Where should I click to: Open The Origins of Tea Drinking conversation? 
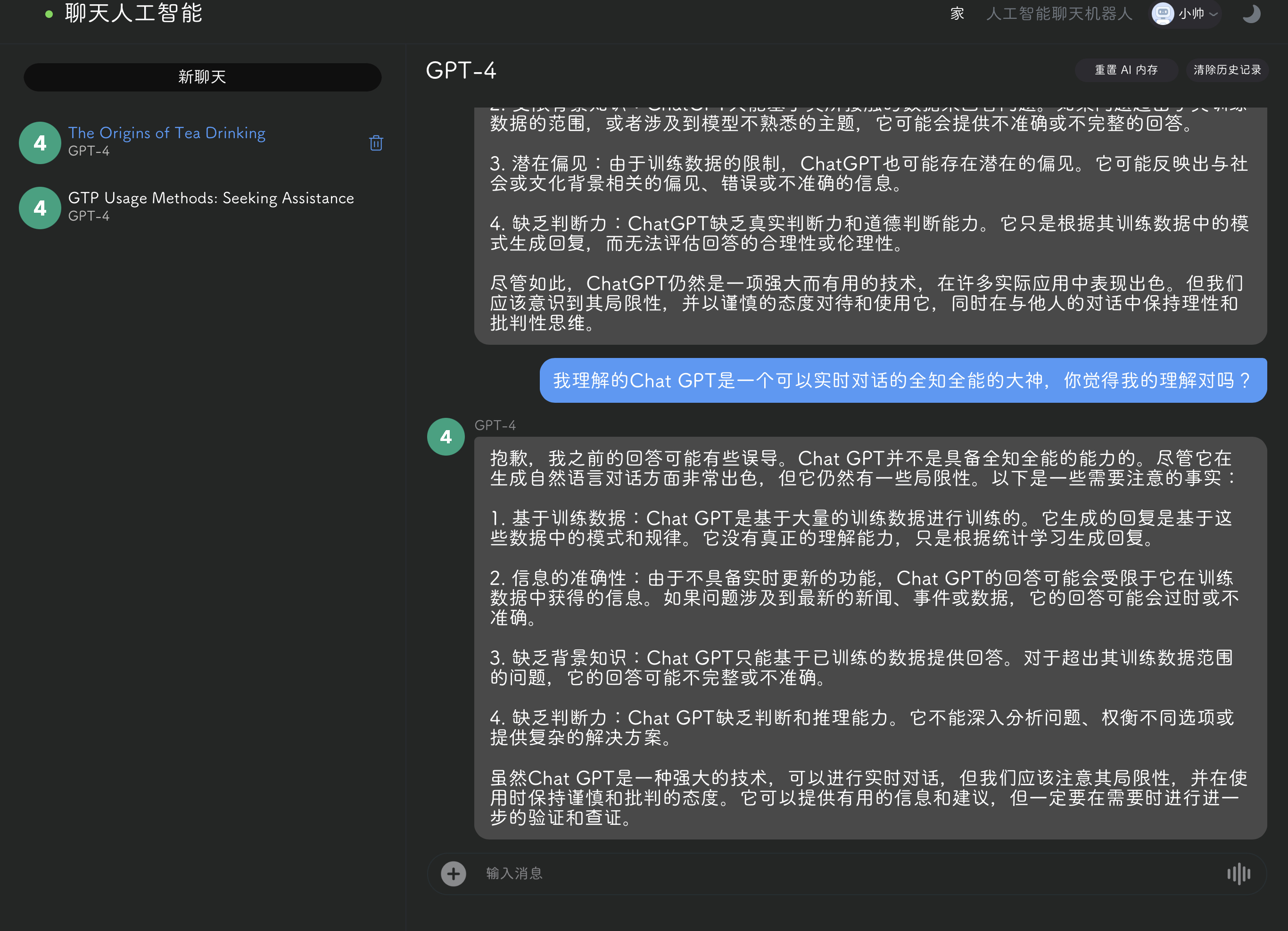coord(166,133)
